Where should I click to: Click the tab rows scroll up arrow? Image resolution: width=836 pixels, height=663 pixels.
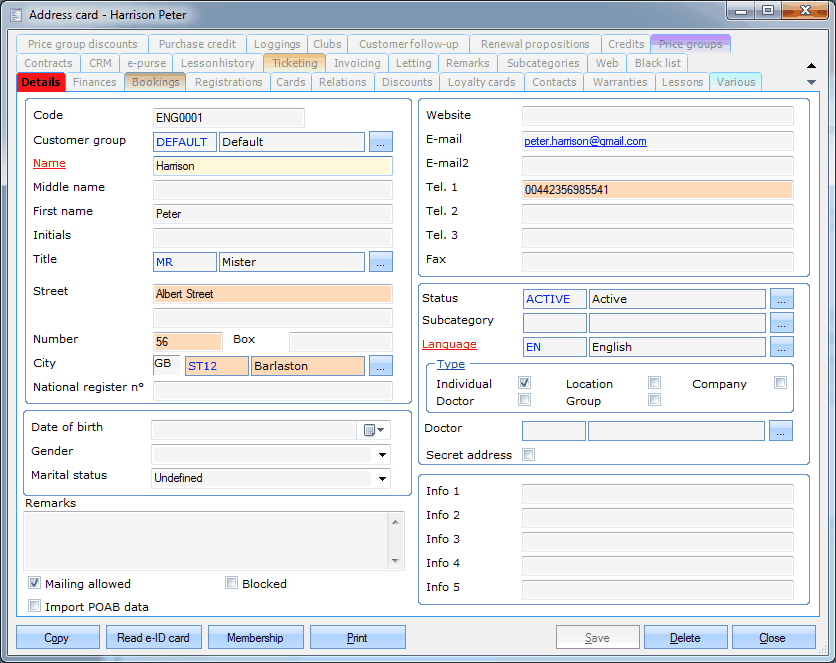(811, 66)
